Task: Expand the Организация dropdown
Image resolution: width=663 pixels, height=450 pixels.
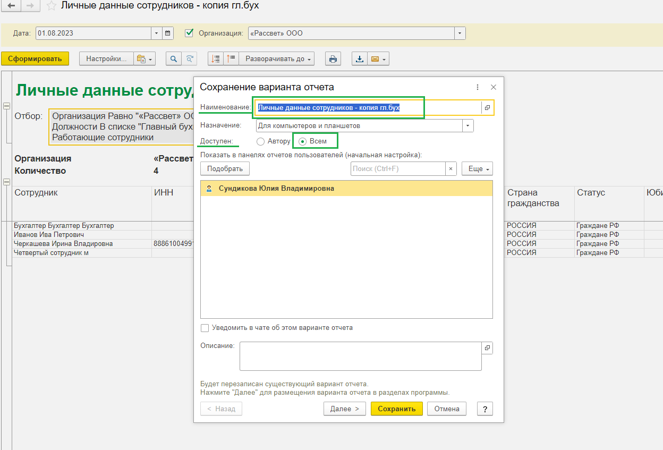Action: click(460, 33)
